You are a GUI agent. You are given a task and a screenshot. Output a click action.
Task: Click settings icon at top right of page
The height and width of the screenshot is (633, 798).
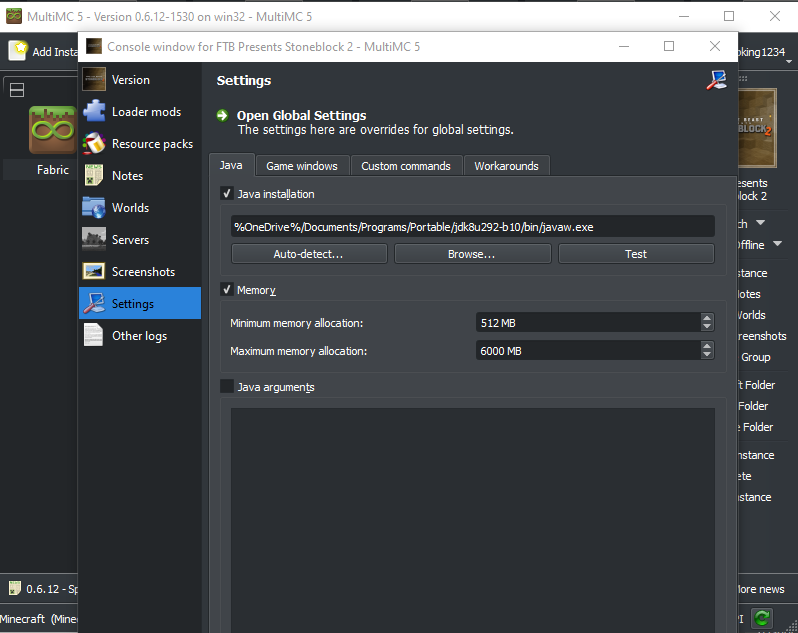pos(717,80)
